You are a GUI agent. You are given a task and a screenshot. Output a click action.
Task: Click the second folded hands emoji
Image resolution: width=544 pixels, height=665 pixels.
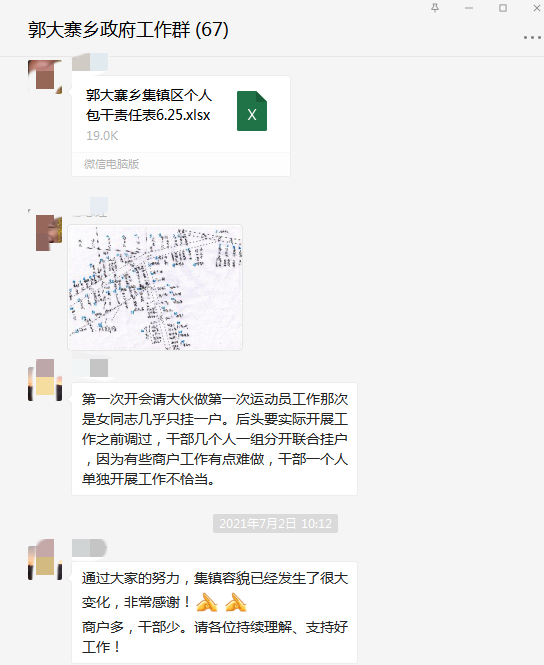point(236,602)
